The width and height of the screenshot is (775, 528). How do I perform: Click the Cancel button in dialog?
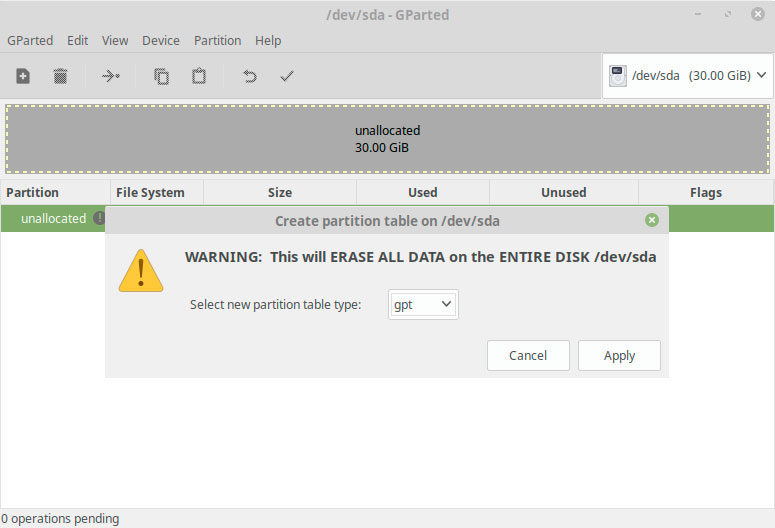click(x=528, y=355)
